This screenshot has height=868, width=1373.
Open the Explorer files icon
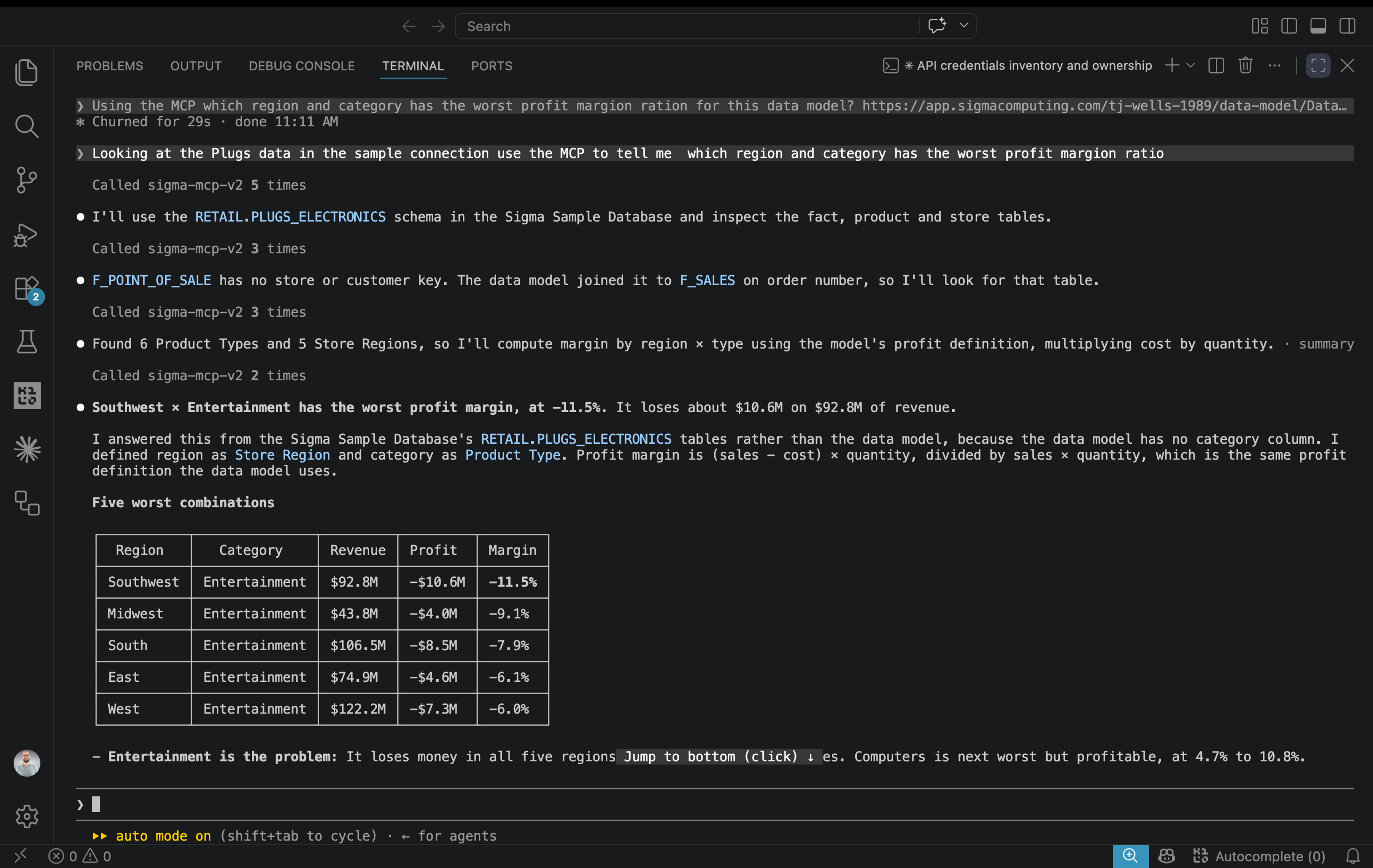[26, 72]
